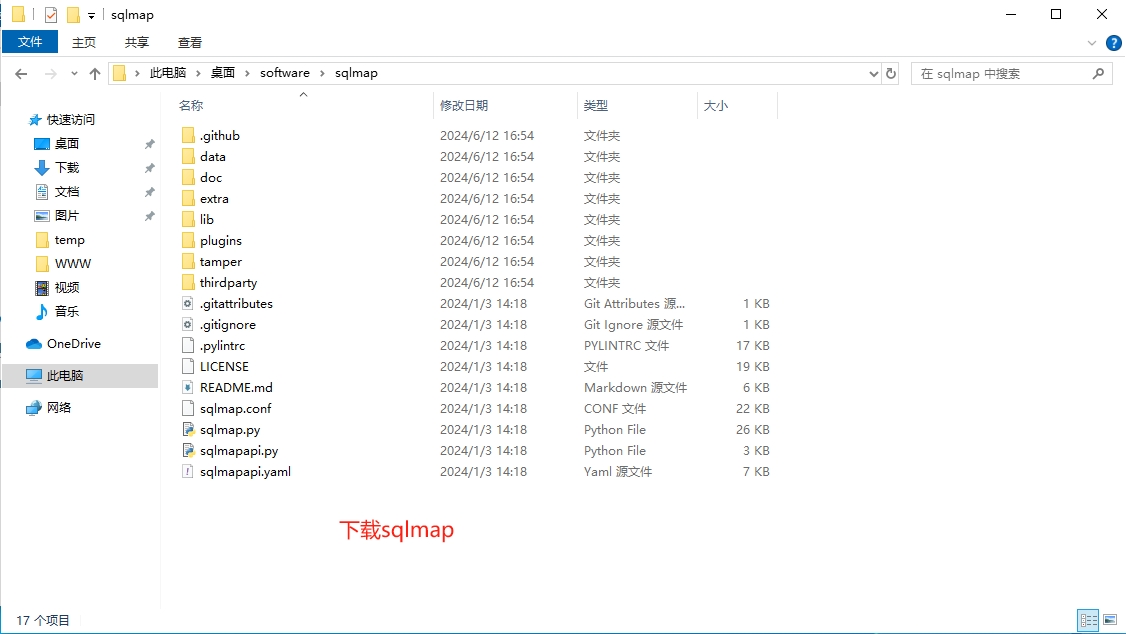
Task: Click the Markdown 源文件 type cell
Action: (635, 388)
